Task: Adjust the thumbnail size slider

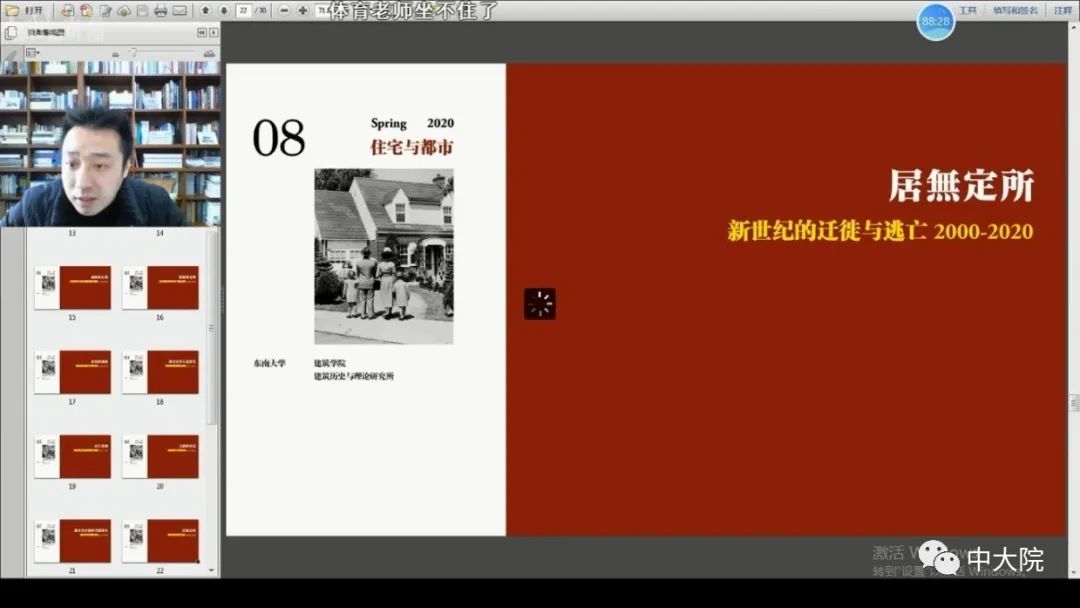Action: click(x=132, y=53)
